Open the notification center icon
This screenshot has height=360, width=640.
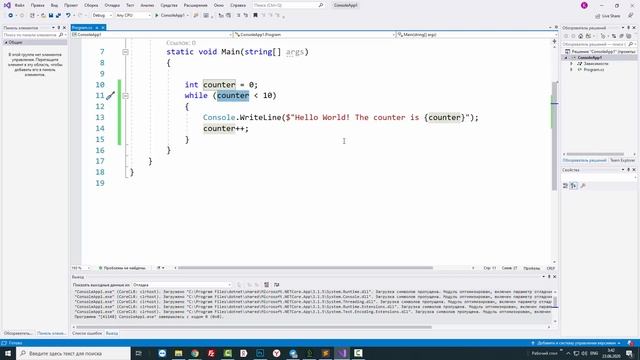click(629, 353)
